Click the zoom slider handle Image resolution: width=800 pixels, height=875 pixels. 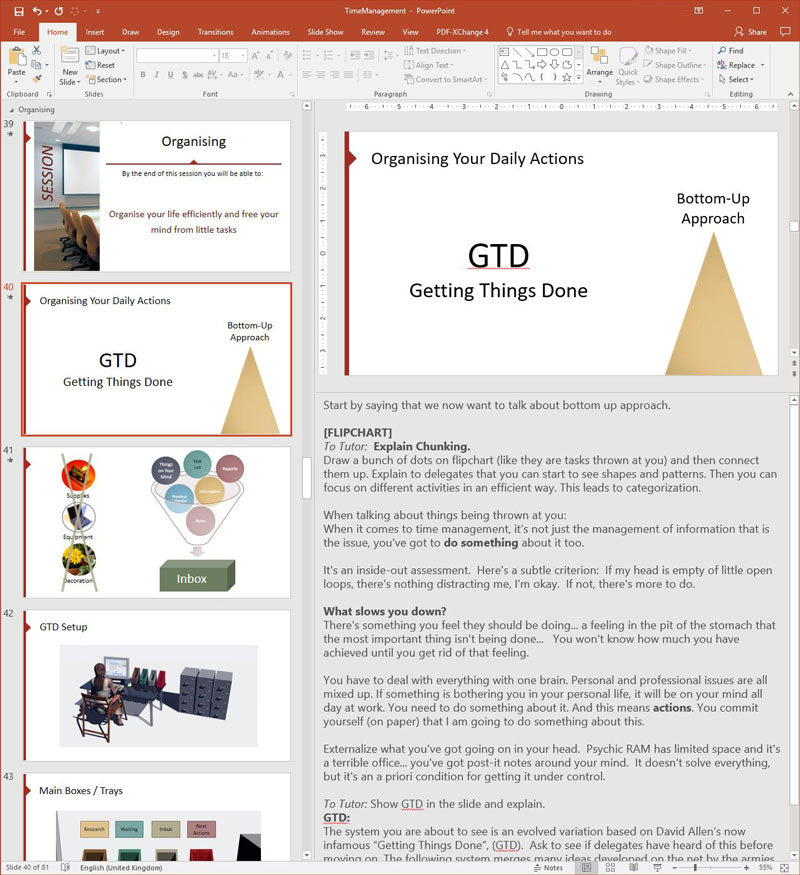pyautogui.click(x=695, y=868)
